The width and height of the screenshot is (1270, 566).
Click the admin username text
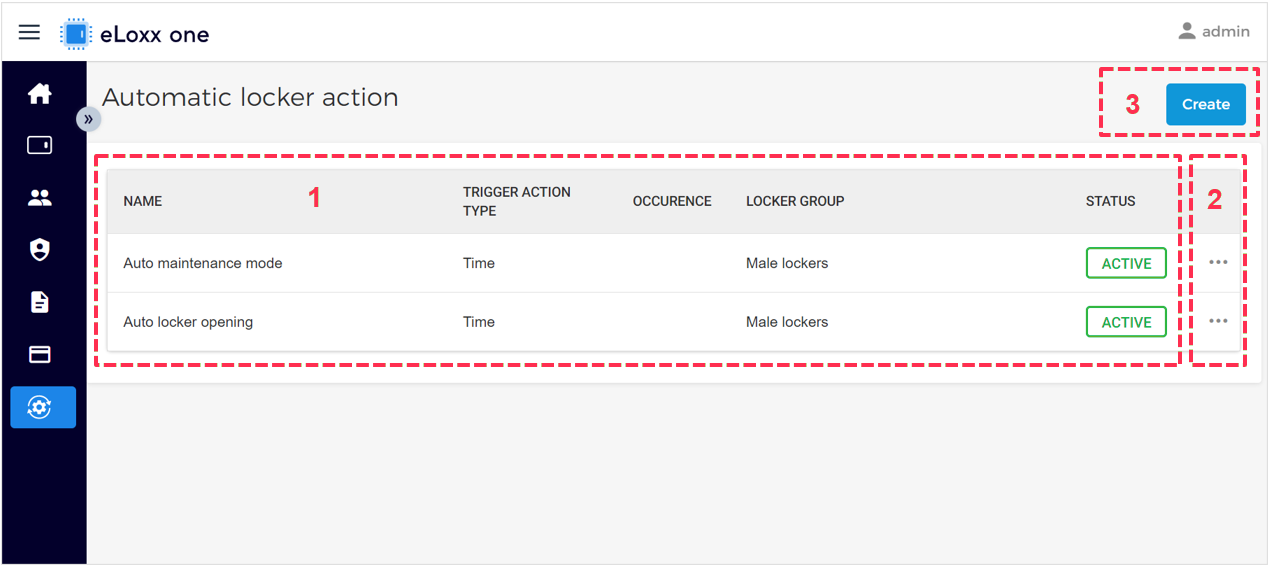pos(1226,32)
